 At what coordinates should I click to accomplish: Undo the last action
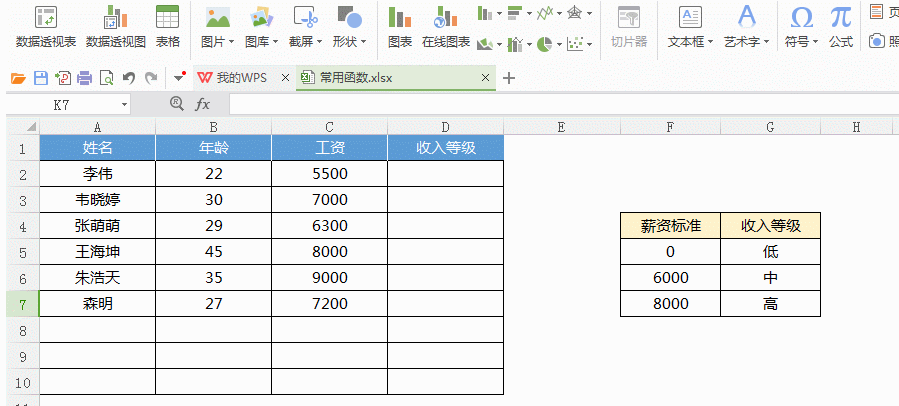click(x=128, y=78)
